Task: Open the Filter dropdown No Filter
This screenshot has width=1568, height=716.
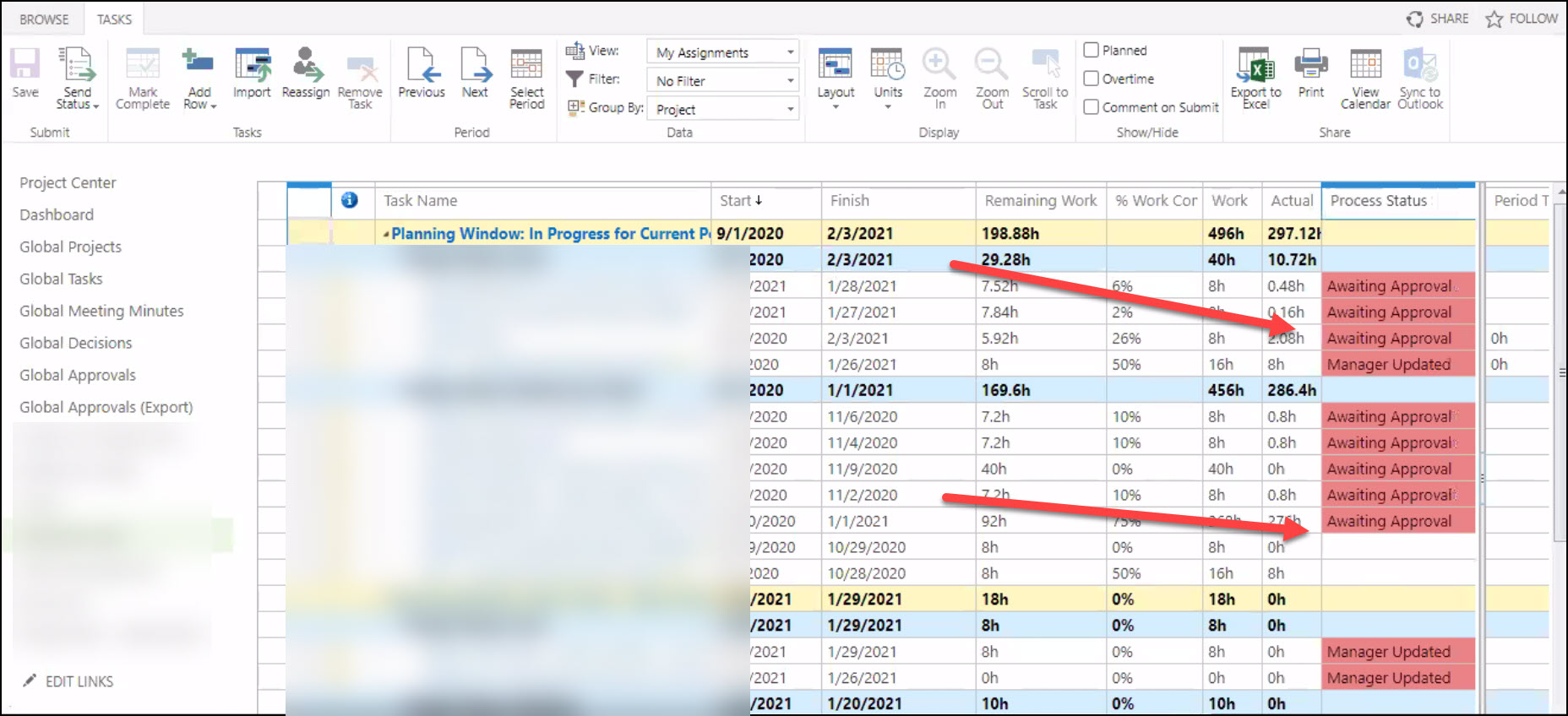Action: 723,80
